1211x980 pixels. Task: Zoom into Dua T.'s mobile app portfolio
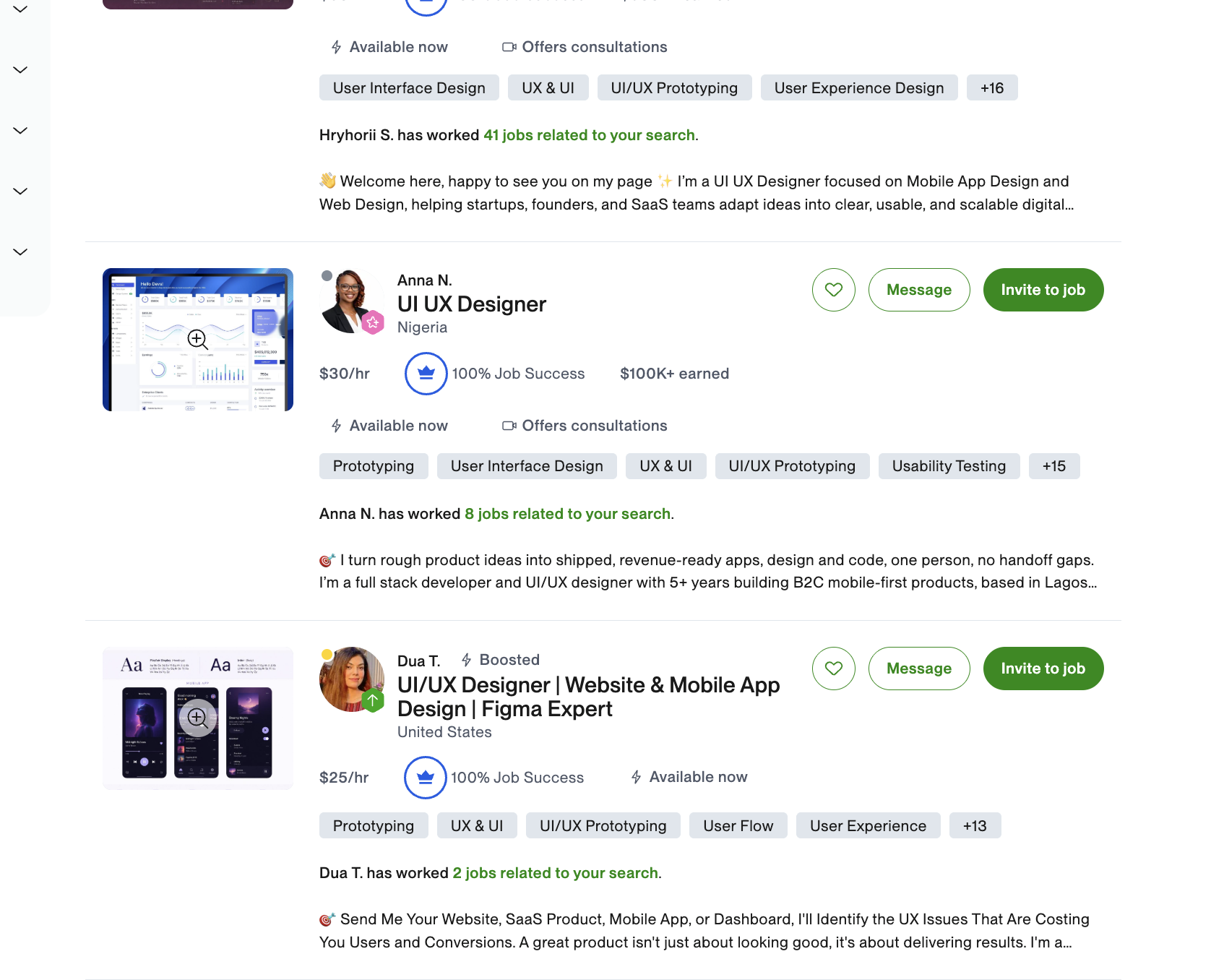click(x=198, y=718)
